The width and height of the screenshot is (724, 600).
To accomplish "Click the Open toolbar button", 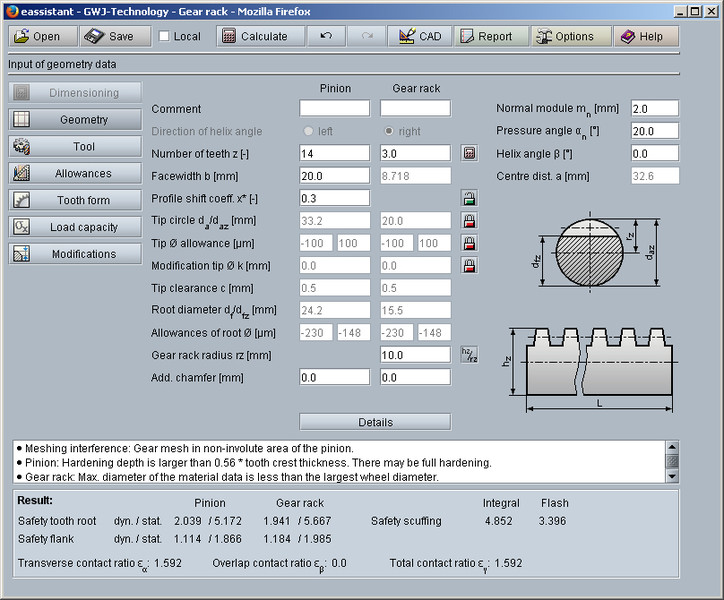I will pyautogui.click(x=41, y=36).
